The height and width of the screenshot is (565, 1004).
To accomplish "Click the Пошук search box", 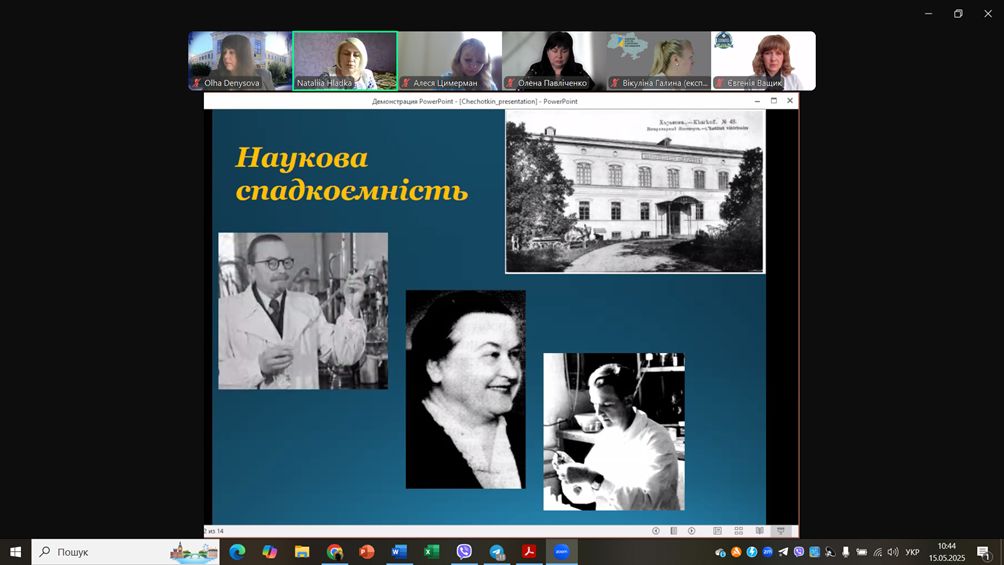I will coord(125,552).
